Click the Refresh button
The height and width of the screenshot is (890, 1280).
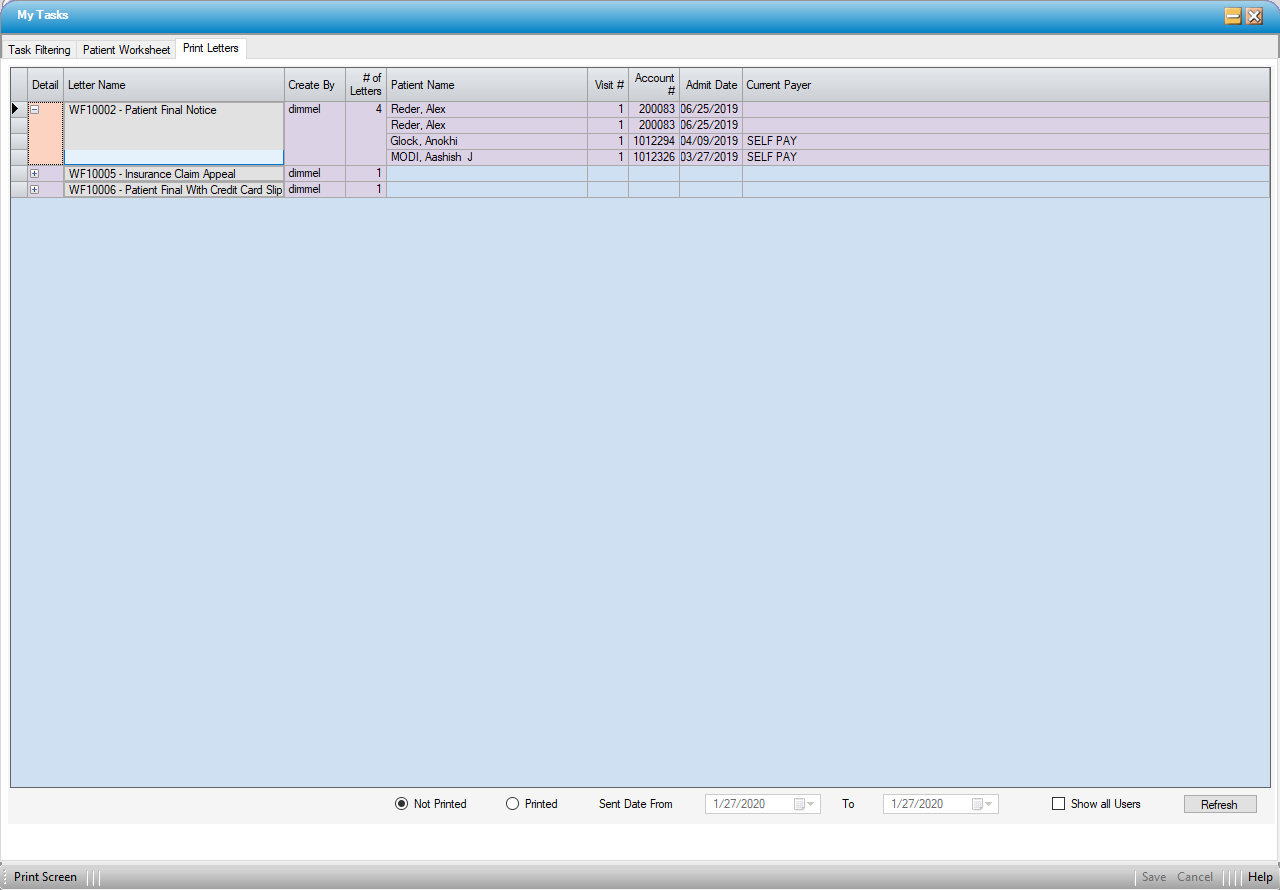[1219, 804]
